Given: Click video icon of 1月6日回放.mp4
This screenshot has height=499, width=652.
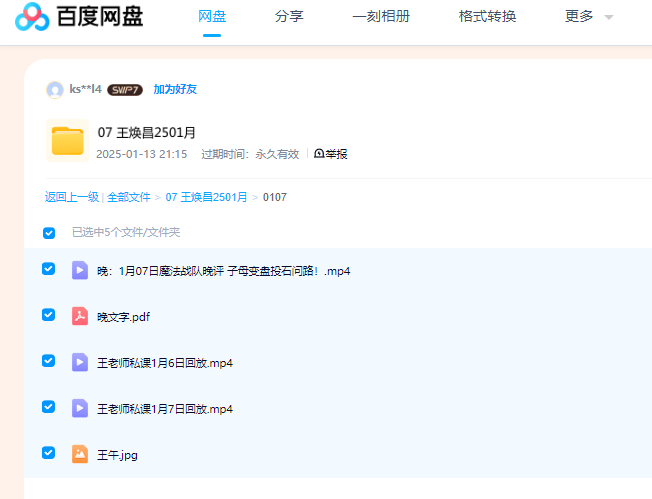Looking at the screenshot, I should point(80,362).
